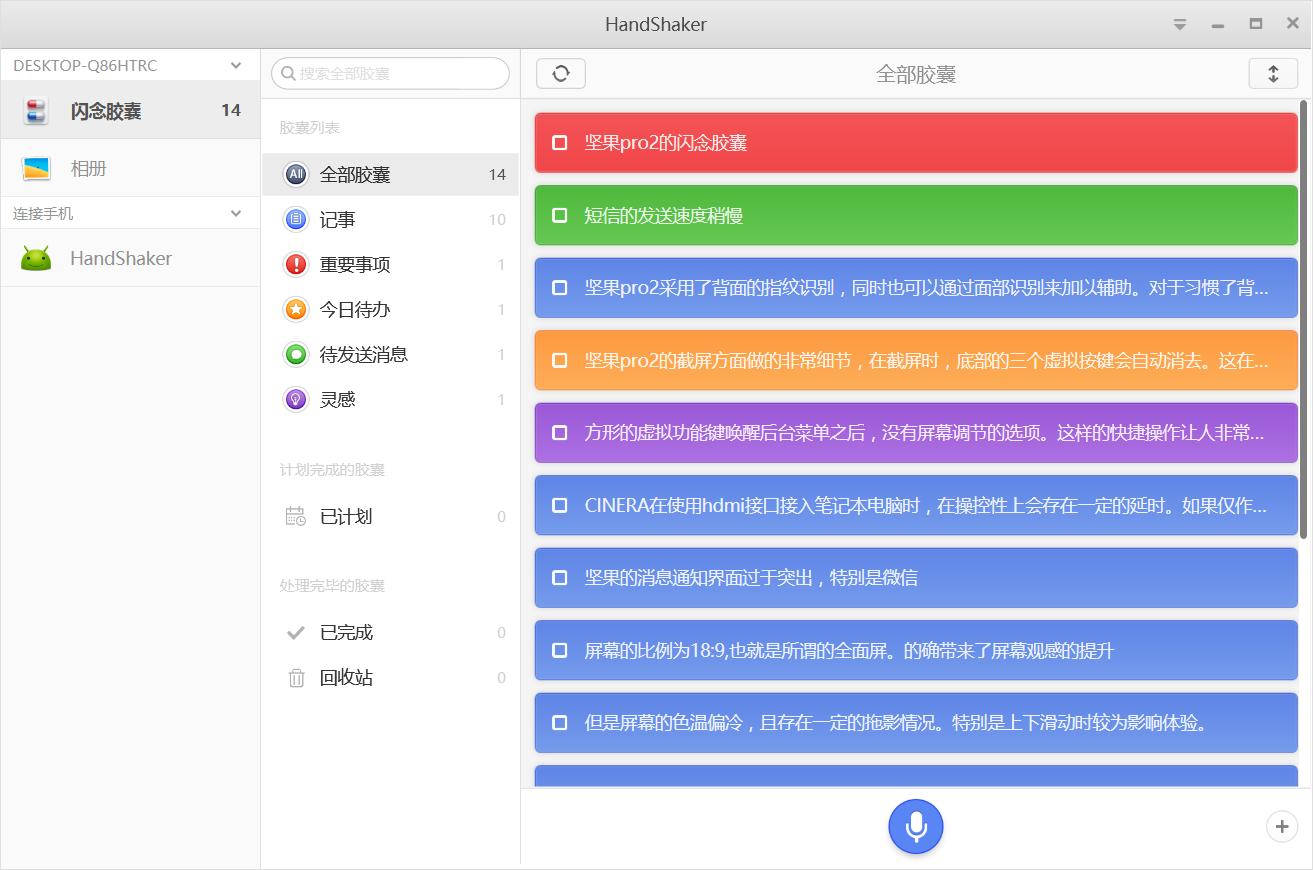This screenshot has width=1313, height=870.
Task: Check the checkbox on 坚果pro2的闪念胶囊 capsule
Action: tap(559, 143)
